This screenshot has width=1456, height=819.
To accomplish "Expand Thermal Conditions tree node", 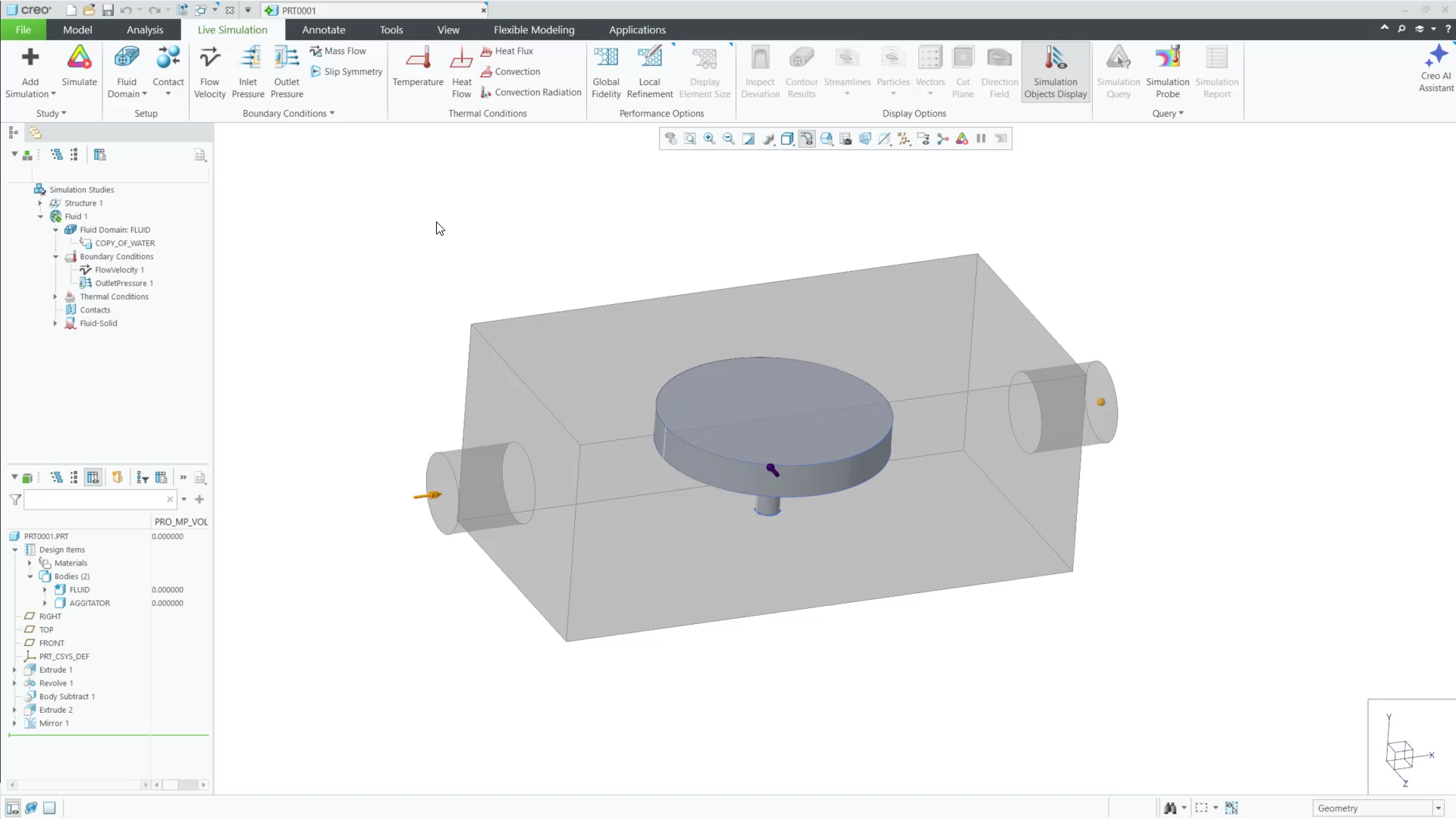I will pyautogui.click(x=55, y=297).
